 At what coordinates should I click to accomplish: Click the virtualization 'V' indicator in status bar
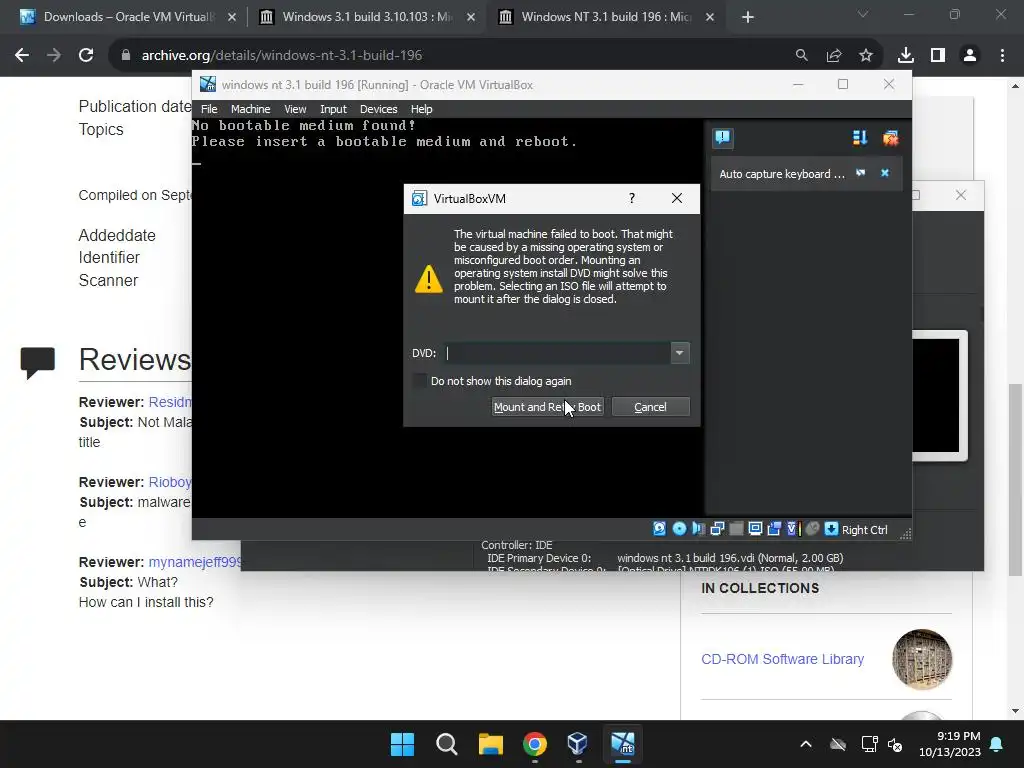tap(793, 529)
